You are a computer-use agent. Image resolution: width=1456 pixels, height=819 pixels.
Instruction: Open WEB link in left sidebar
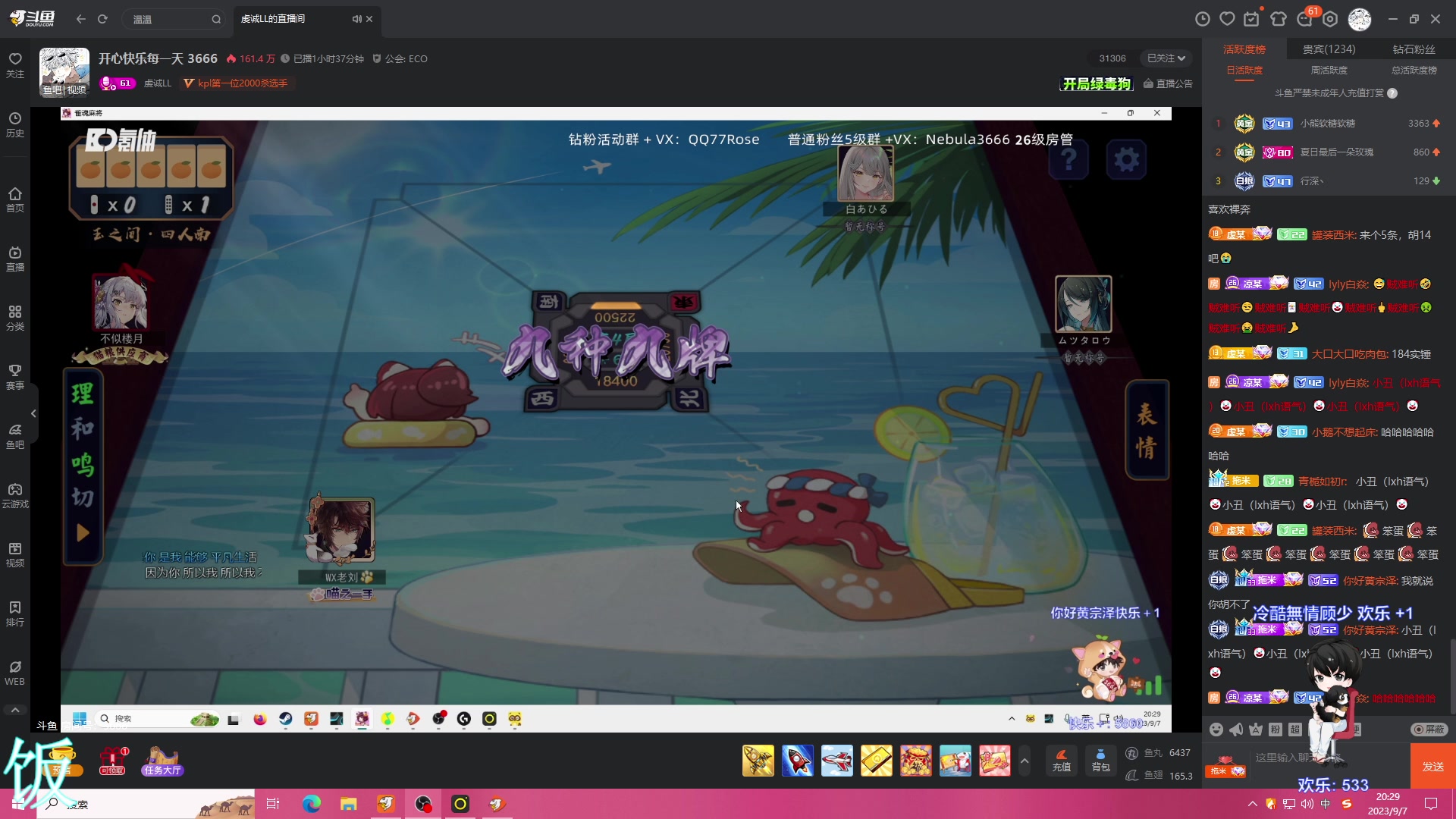pyautogui.click(x=15, y=673)
